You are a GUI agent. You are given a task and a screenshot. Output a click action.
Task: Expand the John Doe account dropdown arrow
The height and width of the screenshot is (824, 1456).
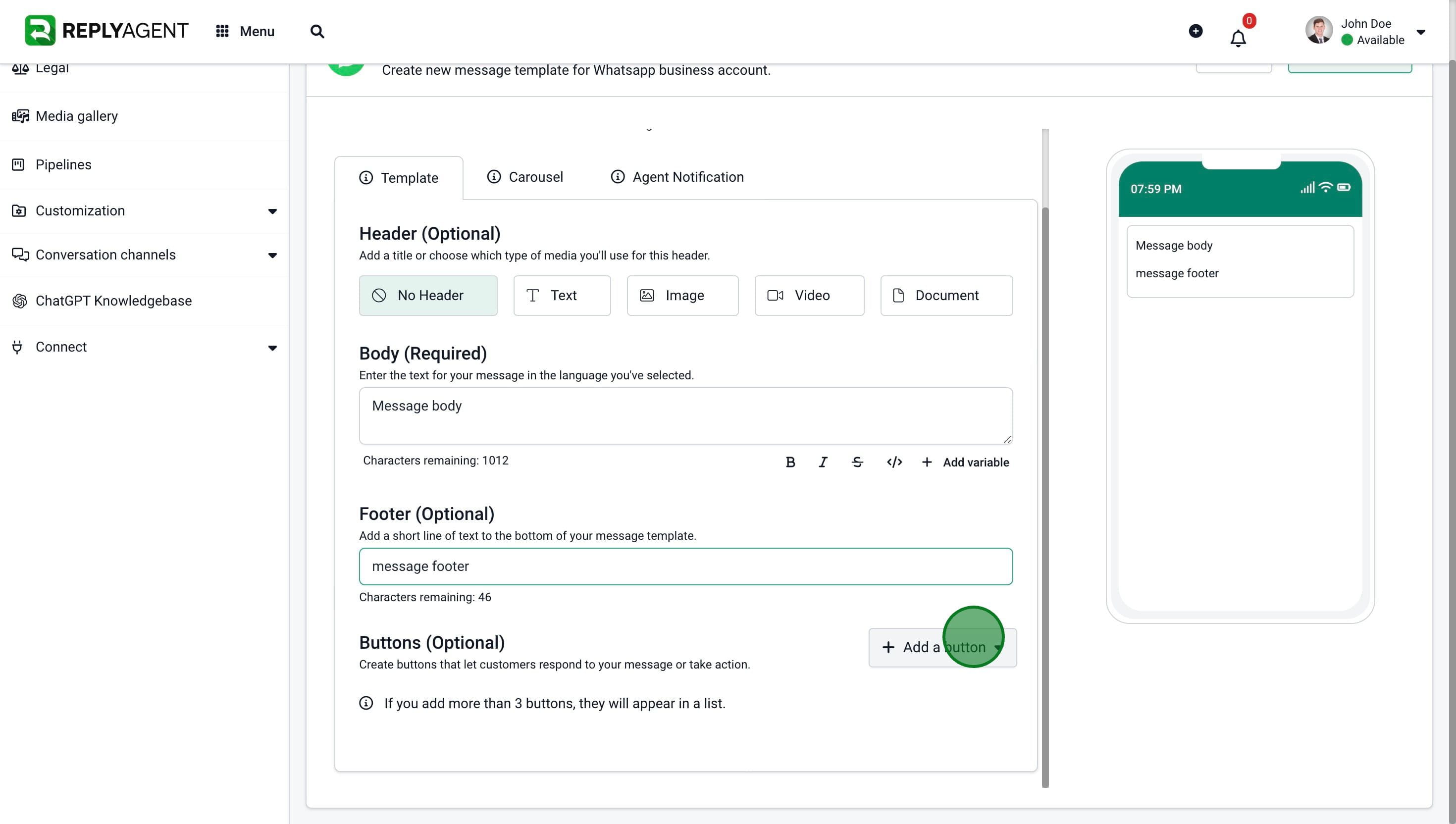pyautogui.click(x=1421, y=32)
